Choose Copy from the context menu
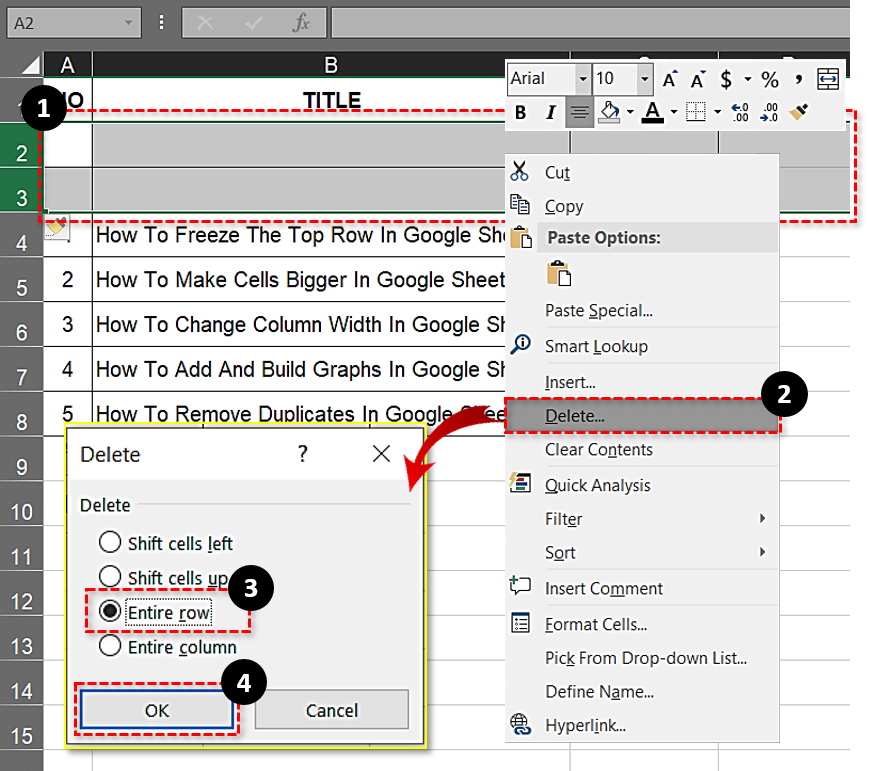 (x=642, y=206)
